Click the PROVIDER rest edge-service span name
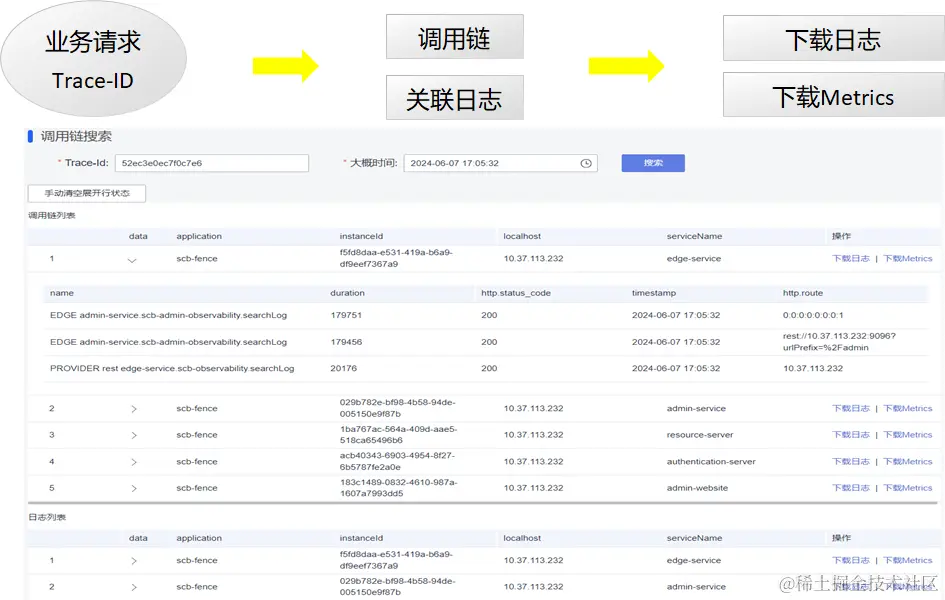 pos(172,368)
